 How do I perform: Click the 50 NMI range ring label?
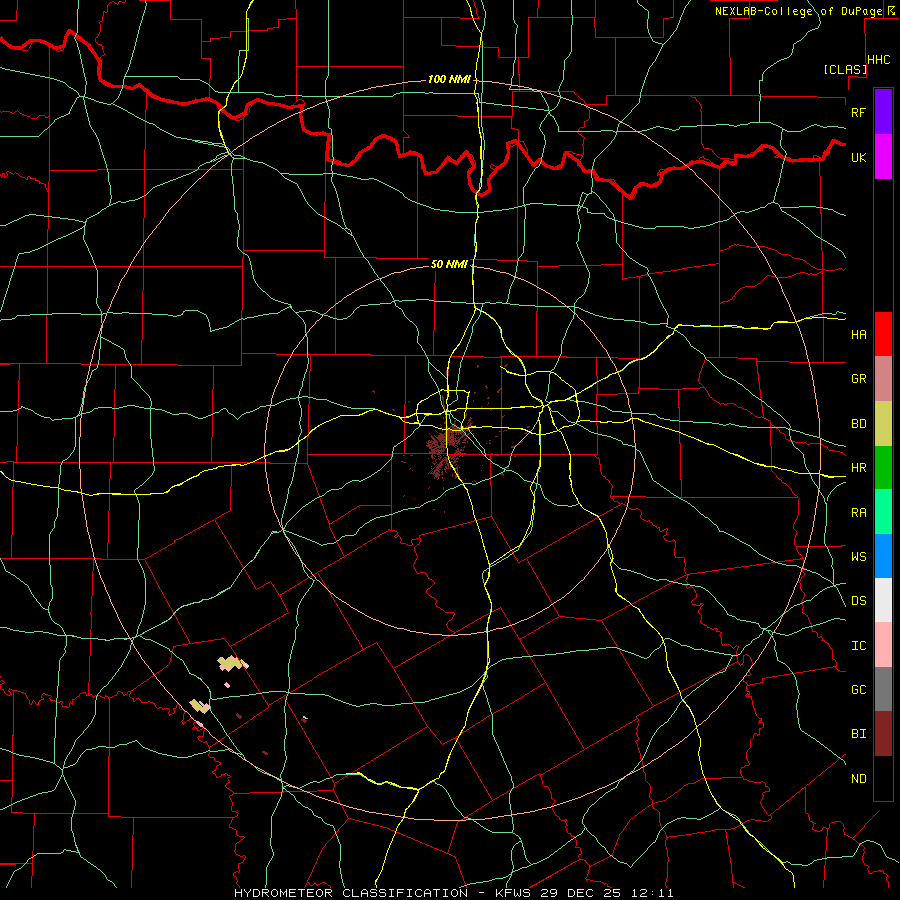click(x=449, y=264)
